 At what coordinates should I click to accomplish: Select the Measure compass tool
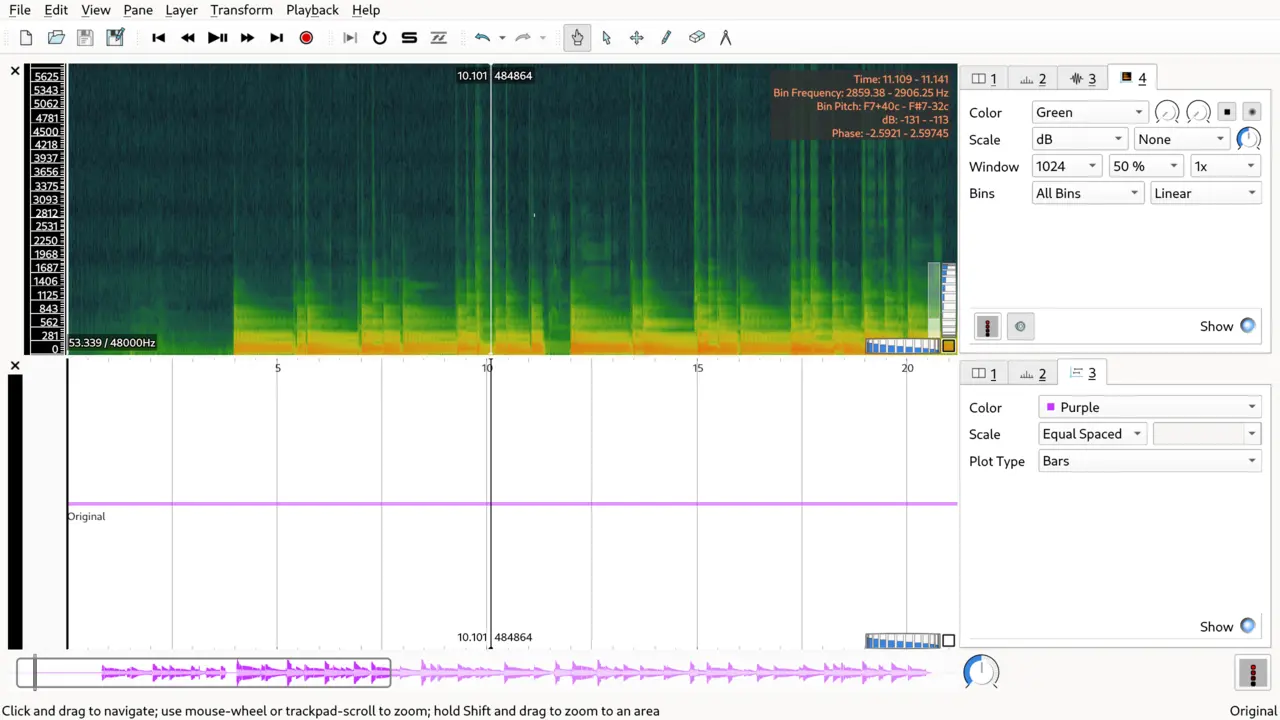726,38
